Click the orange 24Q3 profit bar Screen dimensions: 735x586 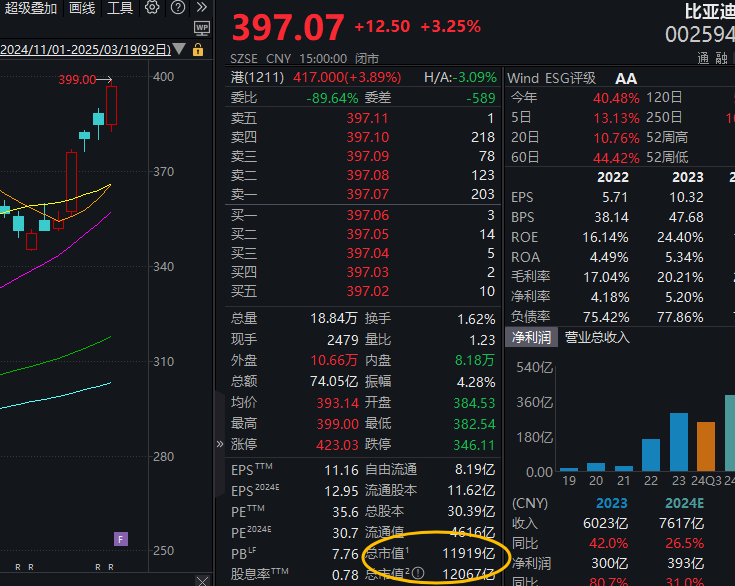(706, 446)
